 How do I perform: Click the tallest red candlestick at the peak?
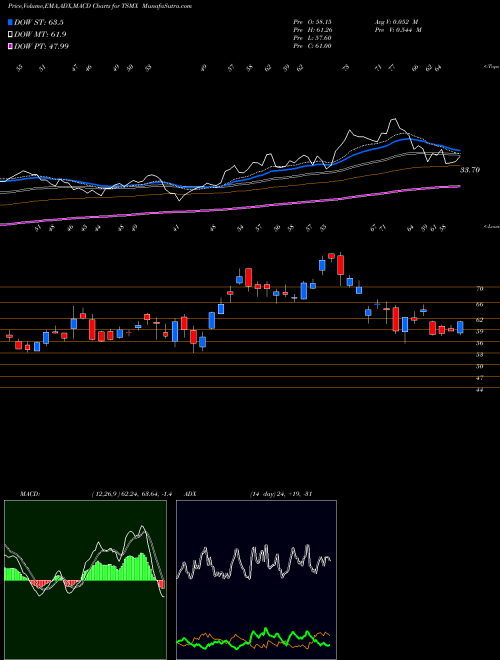tap(340, 265)
